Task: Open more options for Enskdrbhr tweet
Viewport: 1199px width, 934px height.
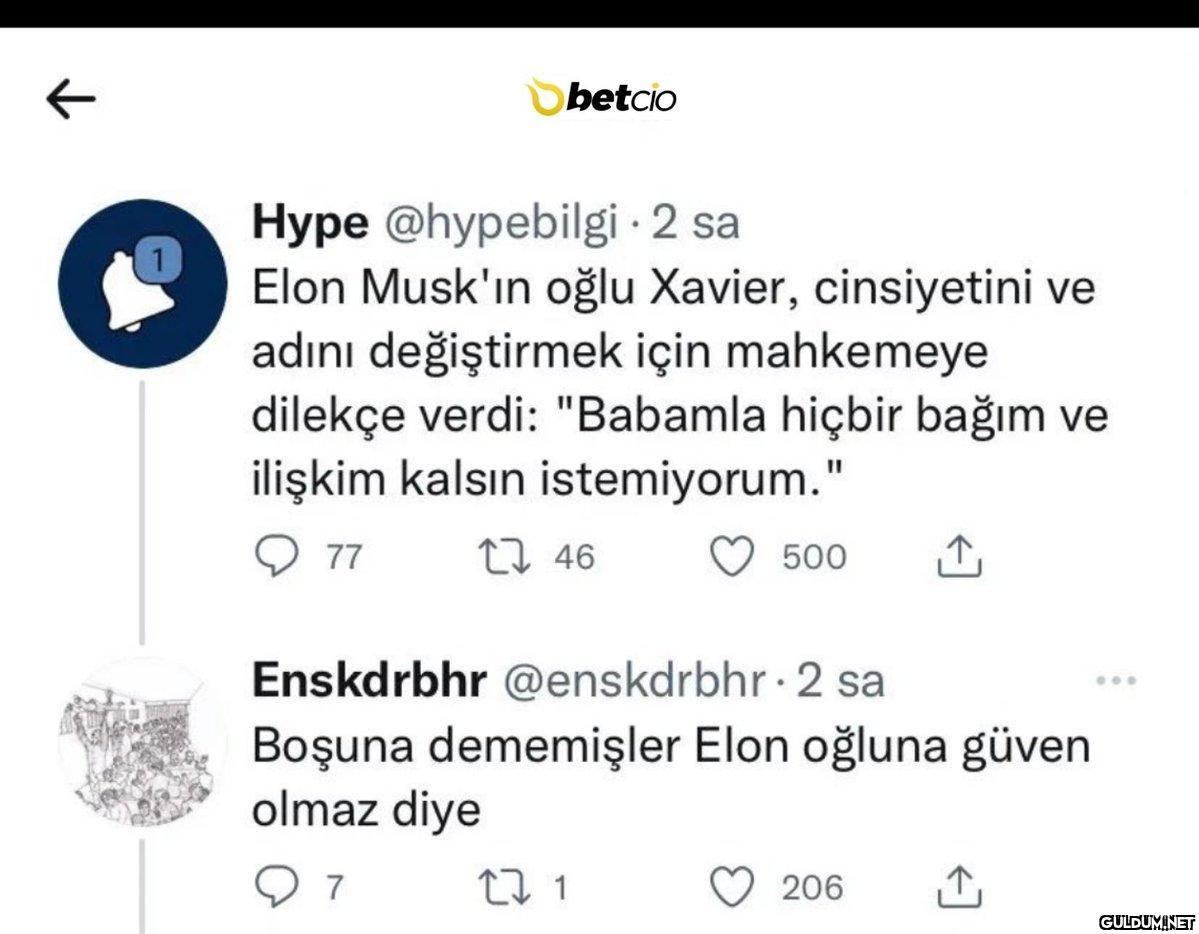Action: click(x=1116, y=681)
